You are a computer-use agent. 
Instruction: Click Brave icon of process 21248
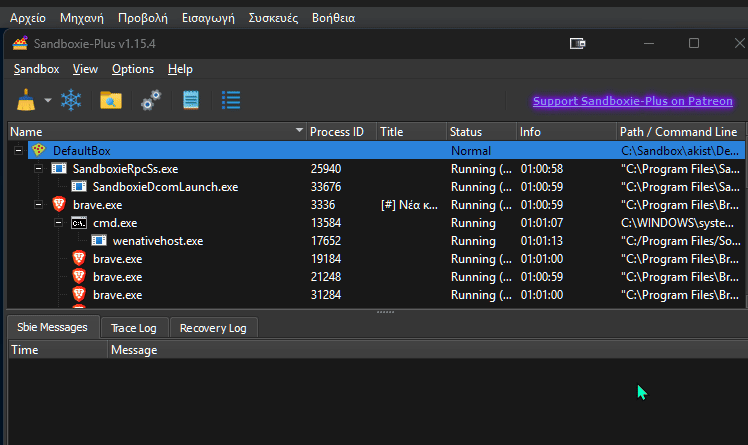(79, 277)
